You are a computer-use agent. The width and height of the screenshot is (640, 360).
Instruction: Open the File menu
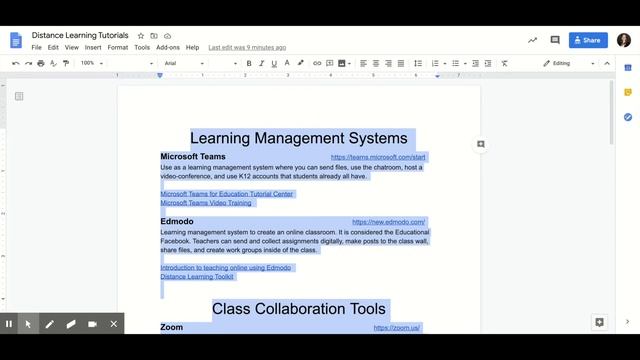[36, 47]
